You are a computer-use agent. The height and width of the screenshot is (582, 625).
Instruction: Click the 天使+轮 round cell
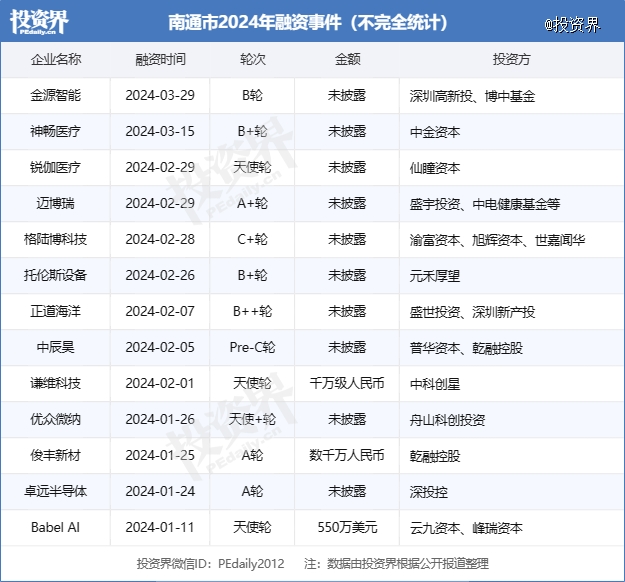pos(252,419)
